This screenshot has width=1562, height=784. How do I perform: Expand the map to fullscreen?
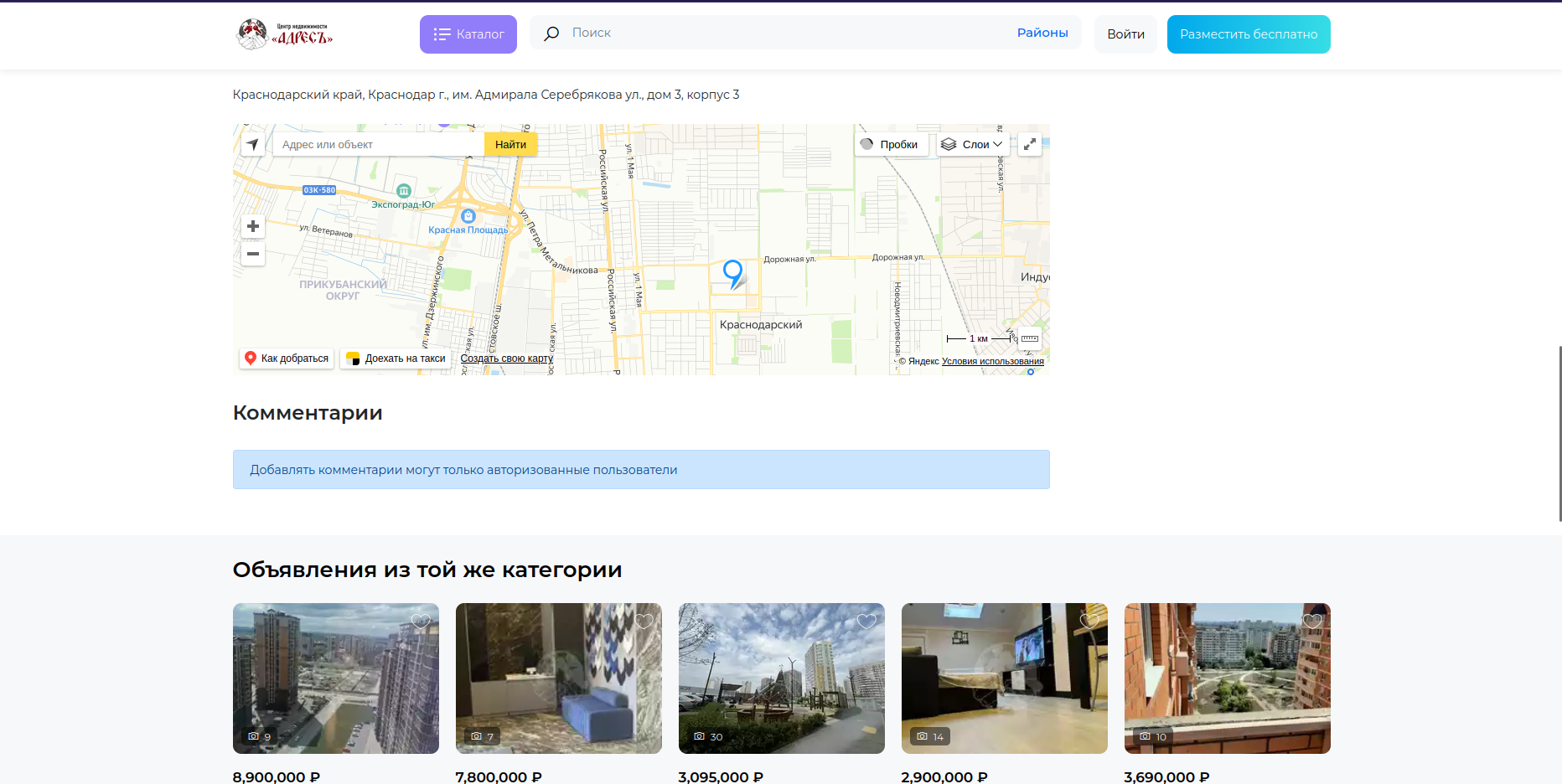[1030, 144]
